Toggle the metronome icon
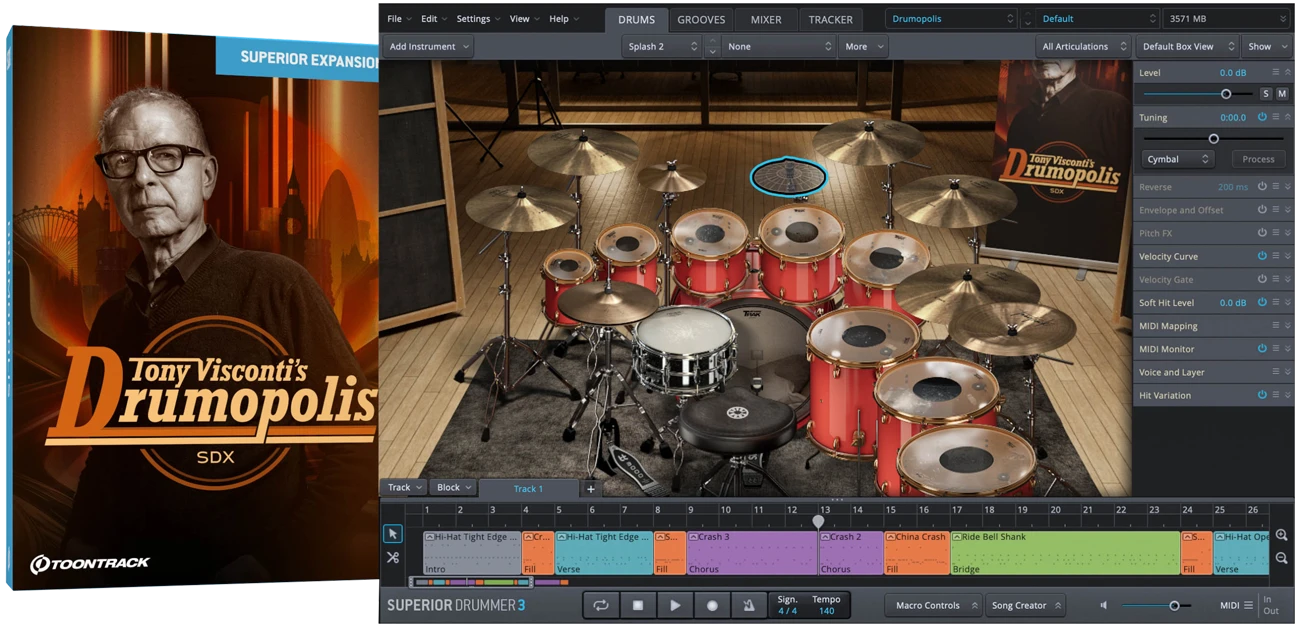Image resolution: width=1300 pixels, height=626 pixels. click(x=748, y=605)
